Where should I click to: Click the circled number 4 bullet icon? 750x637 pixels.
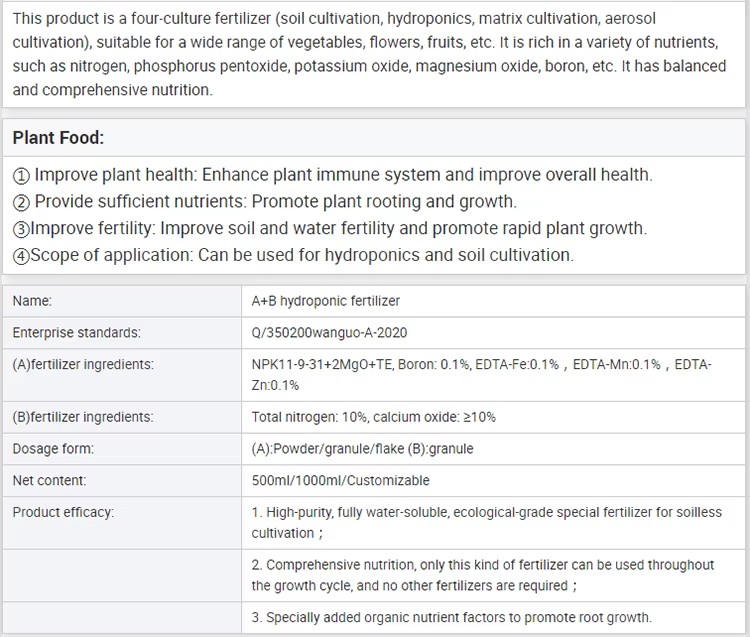(21, 256)
